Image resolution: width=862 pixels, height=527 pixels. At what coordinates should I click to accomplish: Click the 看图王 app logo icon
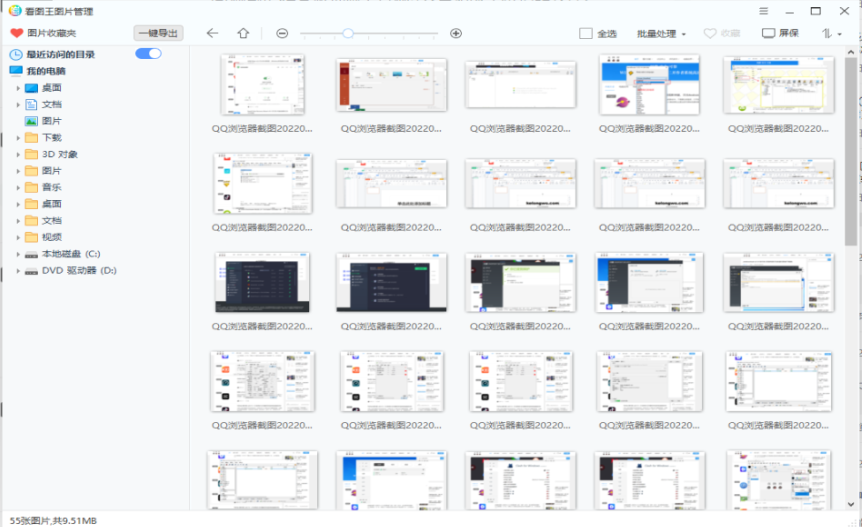(15, 10)
